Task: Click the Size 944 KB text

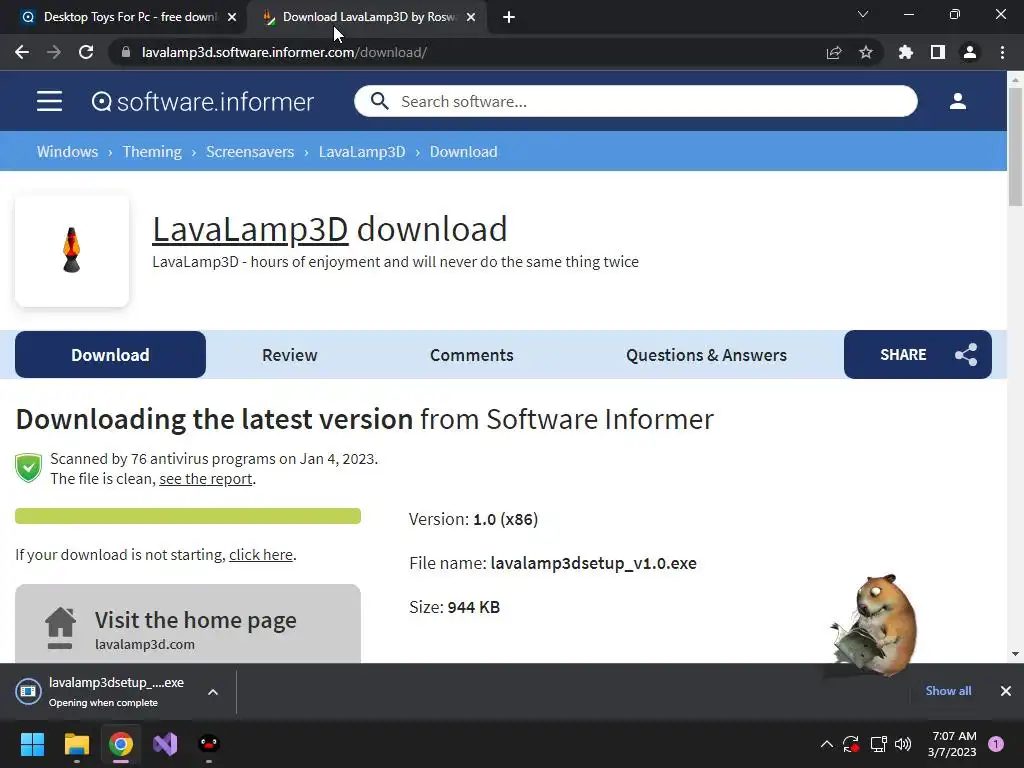Action: pyautogui.click(x=455, y=607)
